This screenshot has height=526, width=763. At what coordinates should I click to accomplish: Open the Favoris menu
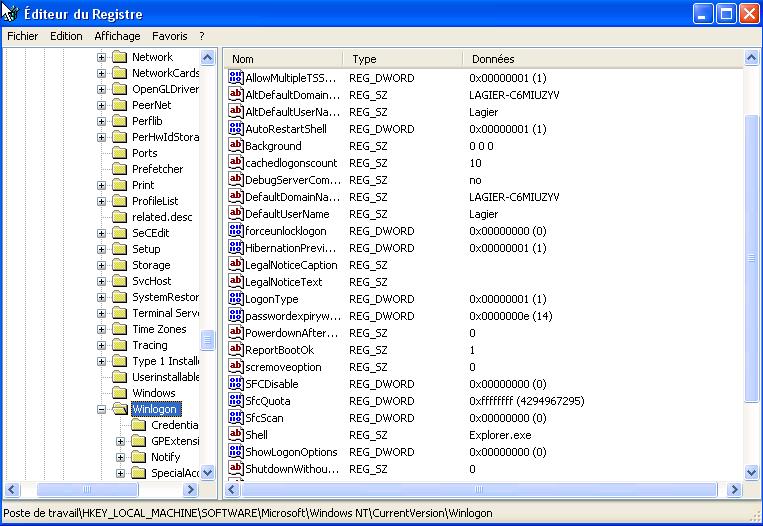(x=169, y=36)
